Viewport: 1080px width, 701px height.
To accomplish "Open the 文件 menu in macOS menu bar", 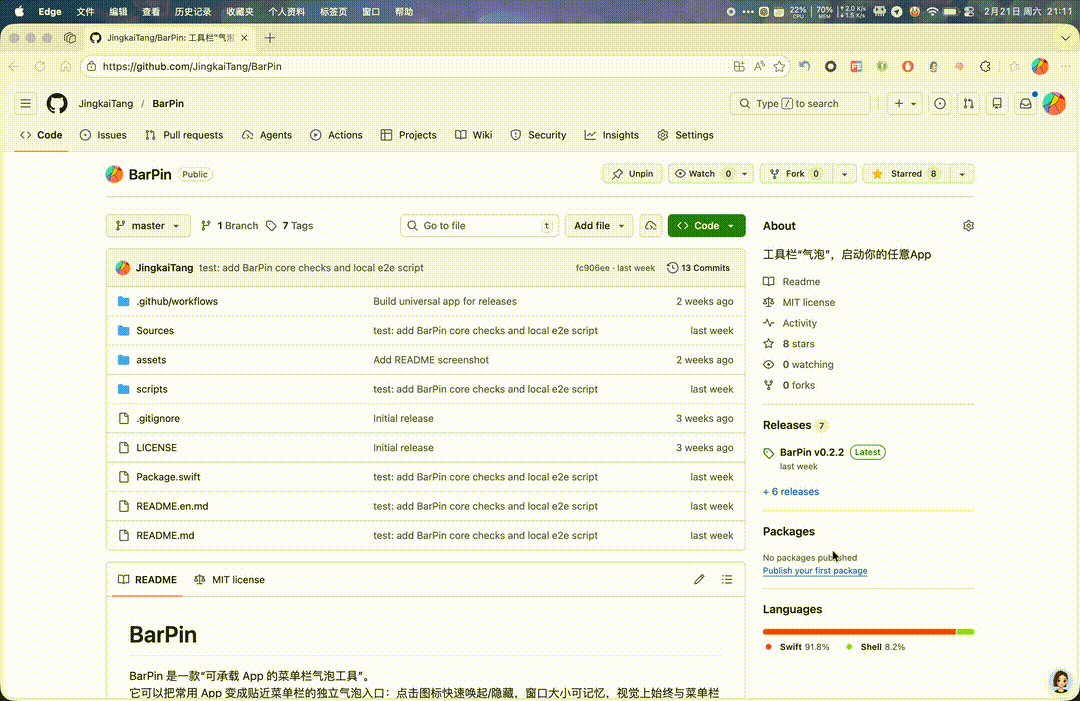I will (85, 12).
